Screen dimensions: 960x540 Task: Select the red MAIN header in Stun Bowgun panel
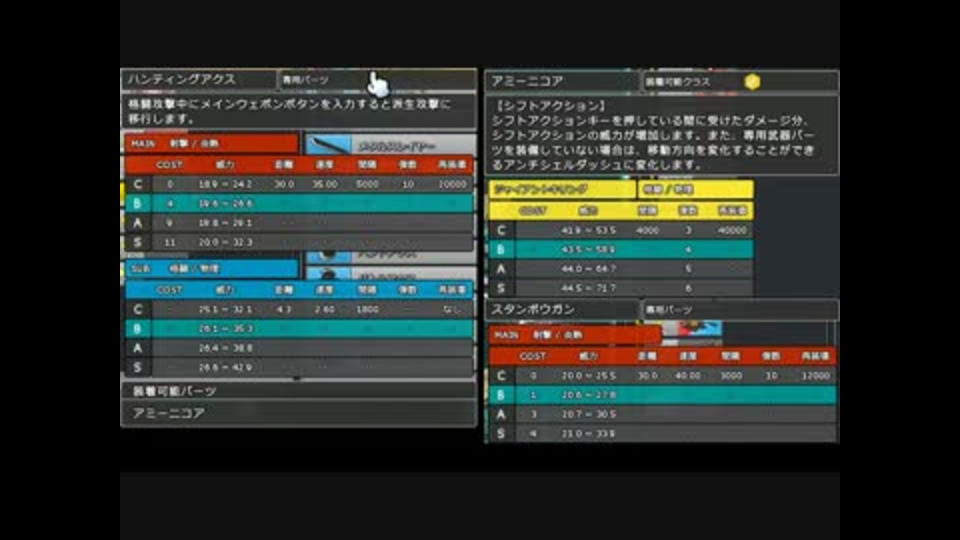coord(575,335)
